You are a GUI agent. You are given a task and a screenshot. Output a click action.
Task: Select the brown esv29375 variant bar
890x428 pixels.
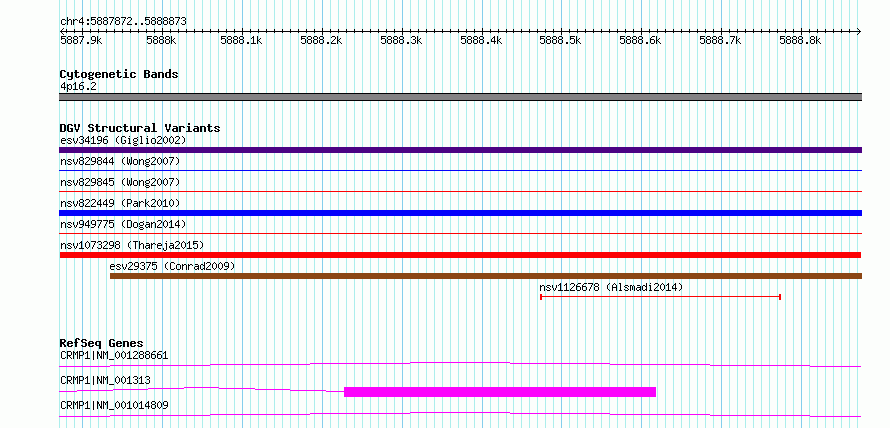pos(486,276)
